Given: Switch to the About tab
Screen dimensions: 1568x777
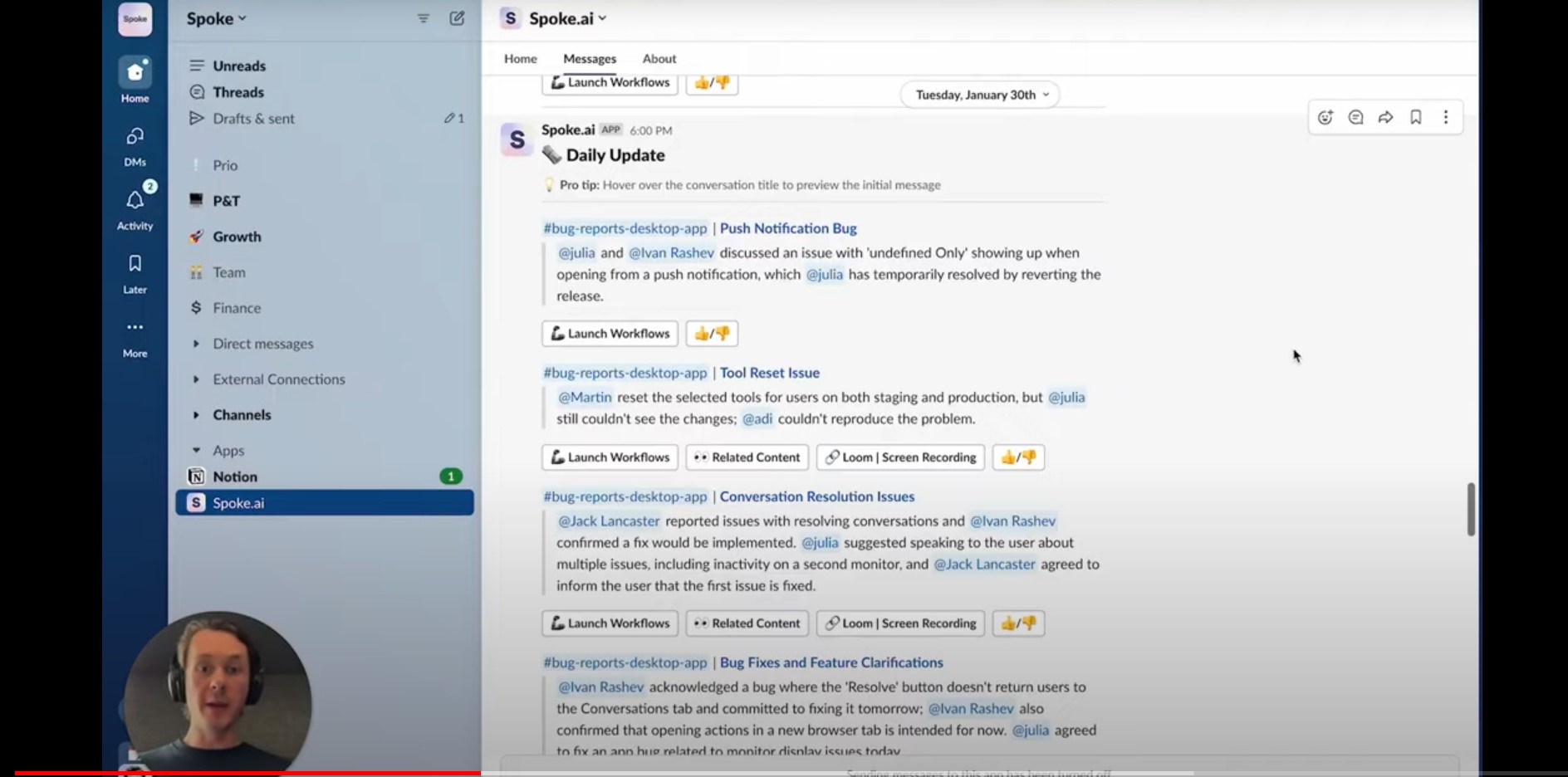Looking at the screenshot, I should pyautogui.click(x=659, y=59).
